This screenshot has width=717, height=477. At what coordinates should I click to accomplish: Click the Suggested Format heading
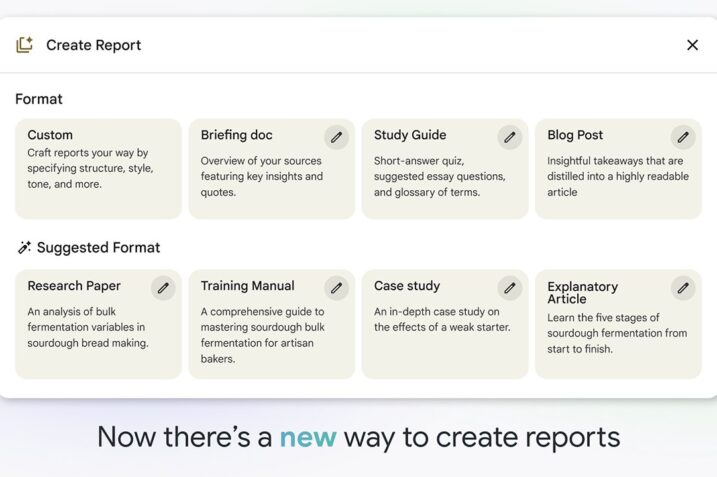click(x=98, y=248)
